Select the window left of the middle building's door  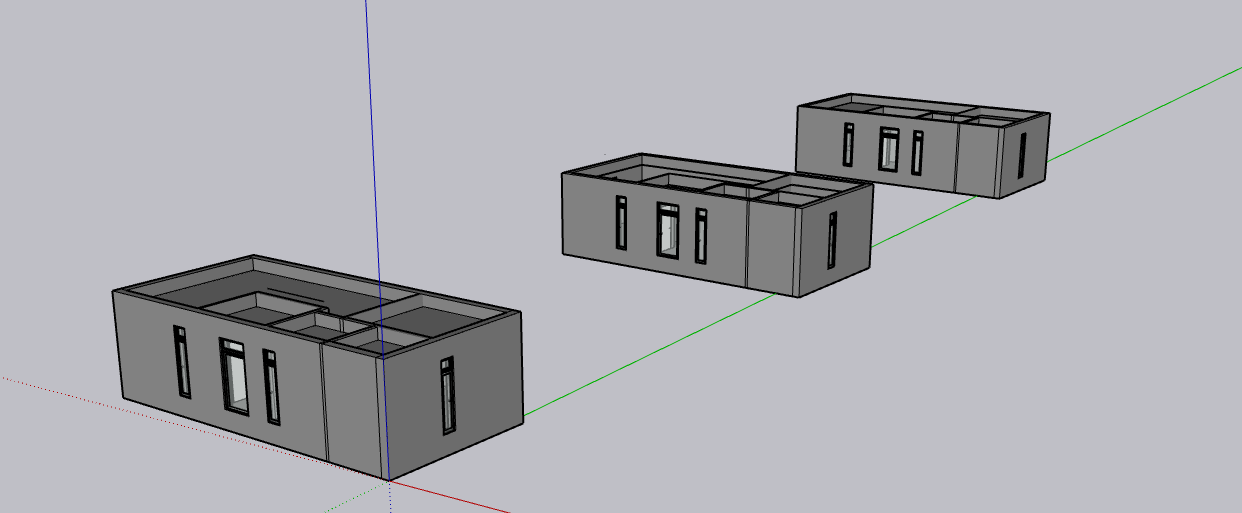click(621, 222)
